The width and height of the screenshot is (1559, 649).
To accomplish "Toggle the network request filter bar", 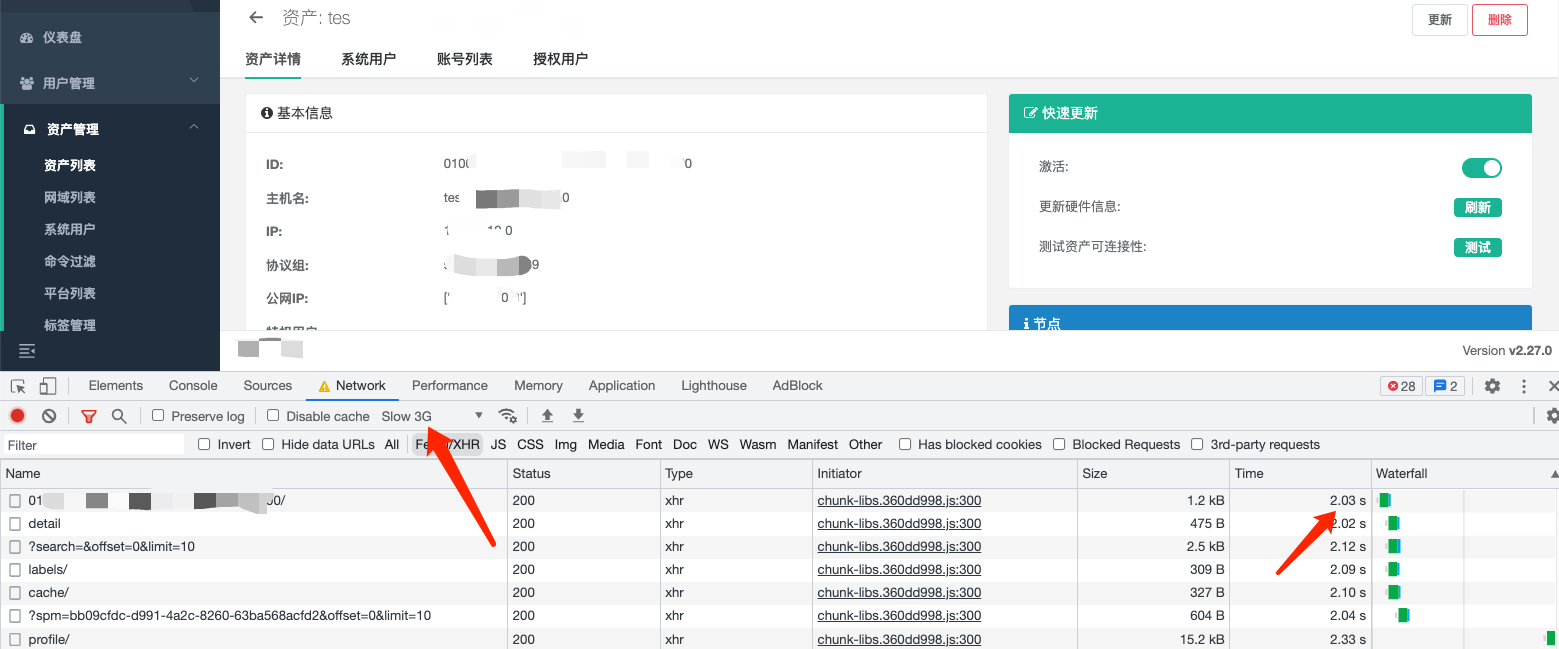I will [x=88, y=414].
